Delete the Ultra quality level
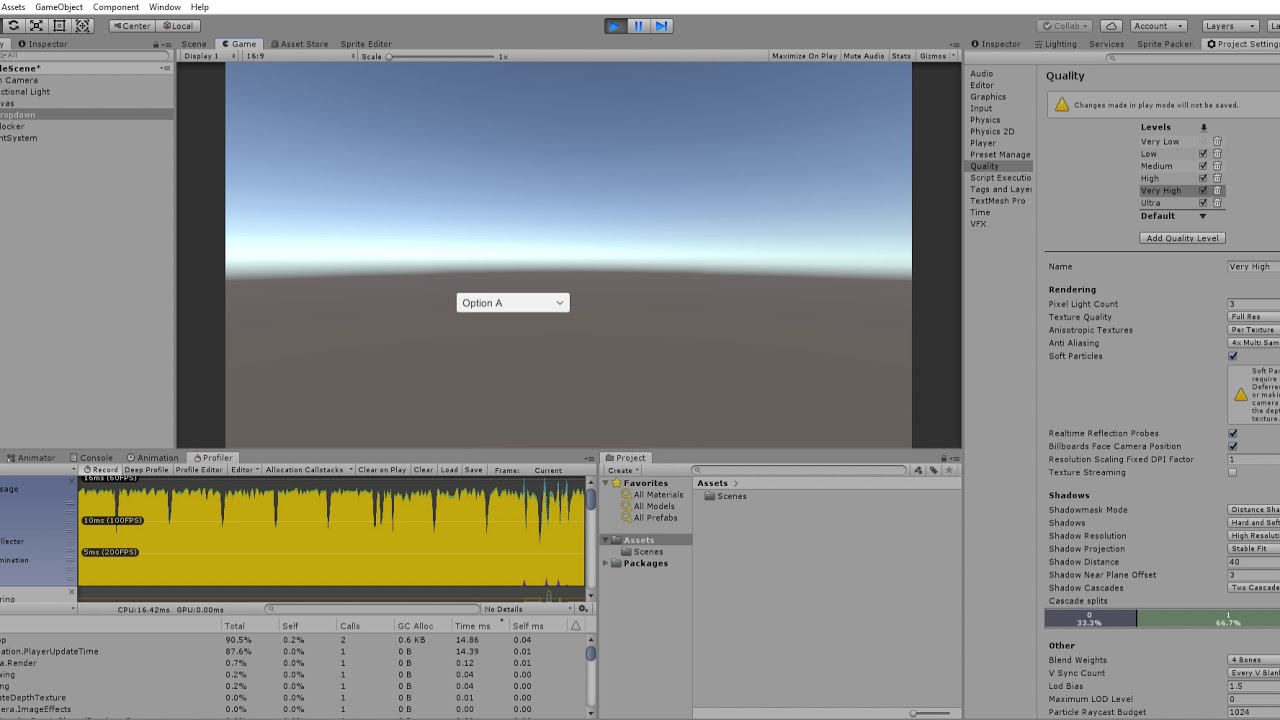This screenshot has height=720, width=1280. click(x=1217, y=203)
